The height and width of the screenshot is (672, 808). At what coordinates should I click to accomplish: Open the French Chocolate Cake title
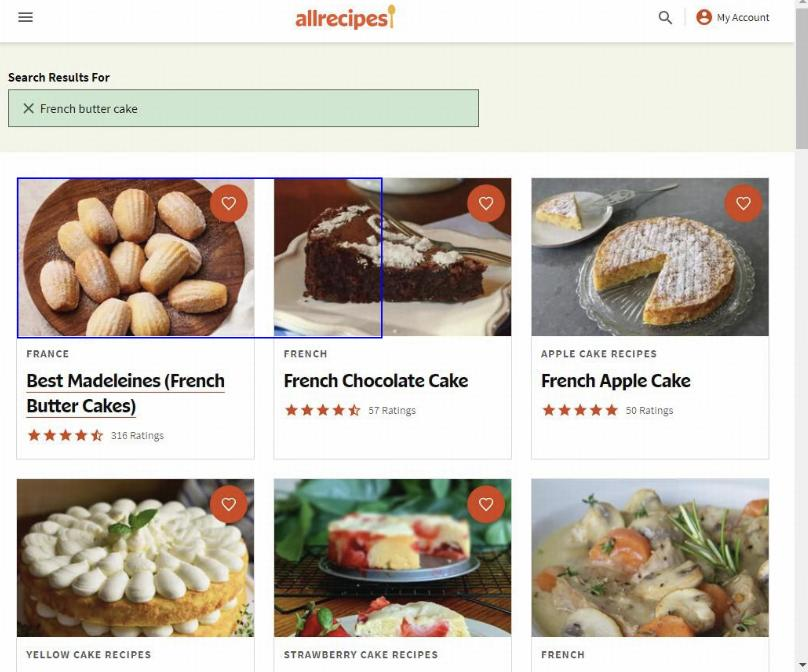point(376,381)
